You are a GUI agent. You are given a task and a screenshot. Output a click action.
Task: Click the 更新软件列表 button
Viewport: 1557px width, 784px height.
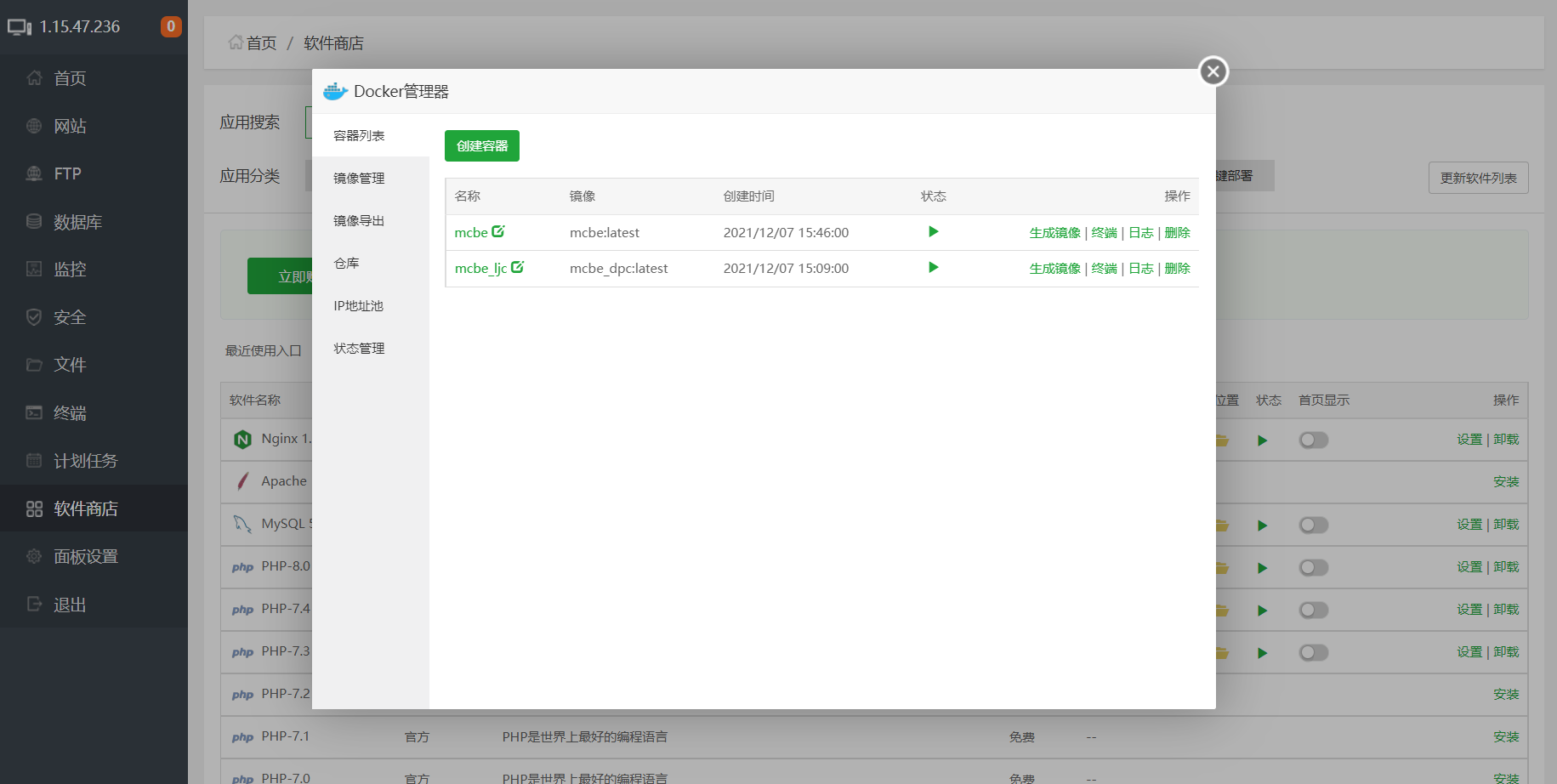1479,178
